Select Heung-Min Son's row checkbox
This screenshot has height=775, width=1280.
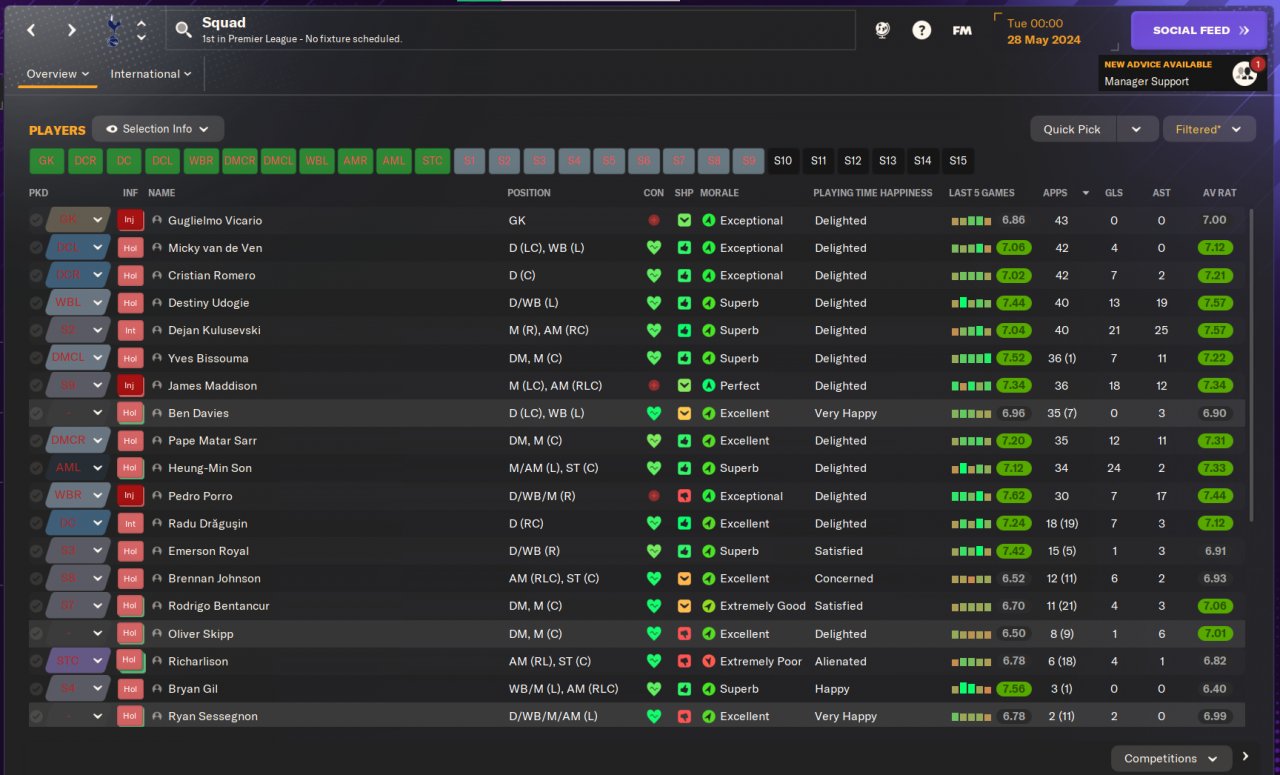tap(36, 468)
